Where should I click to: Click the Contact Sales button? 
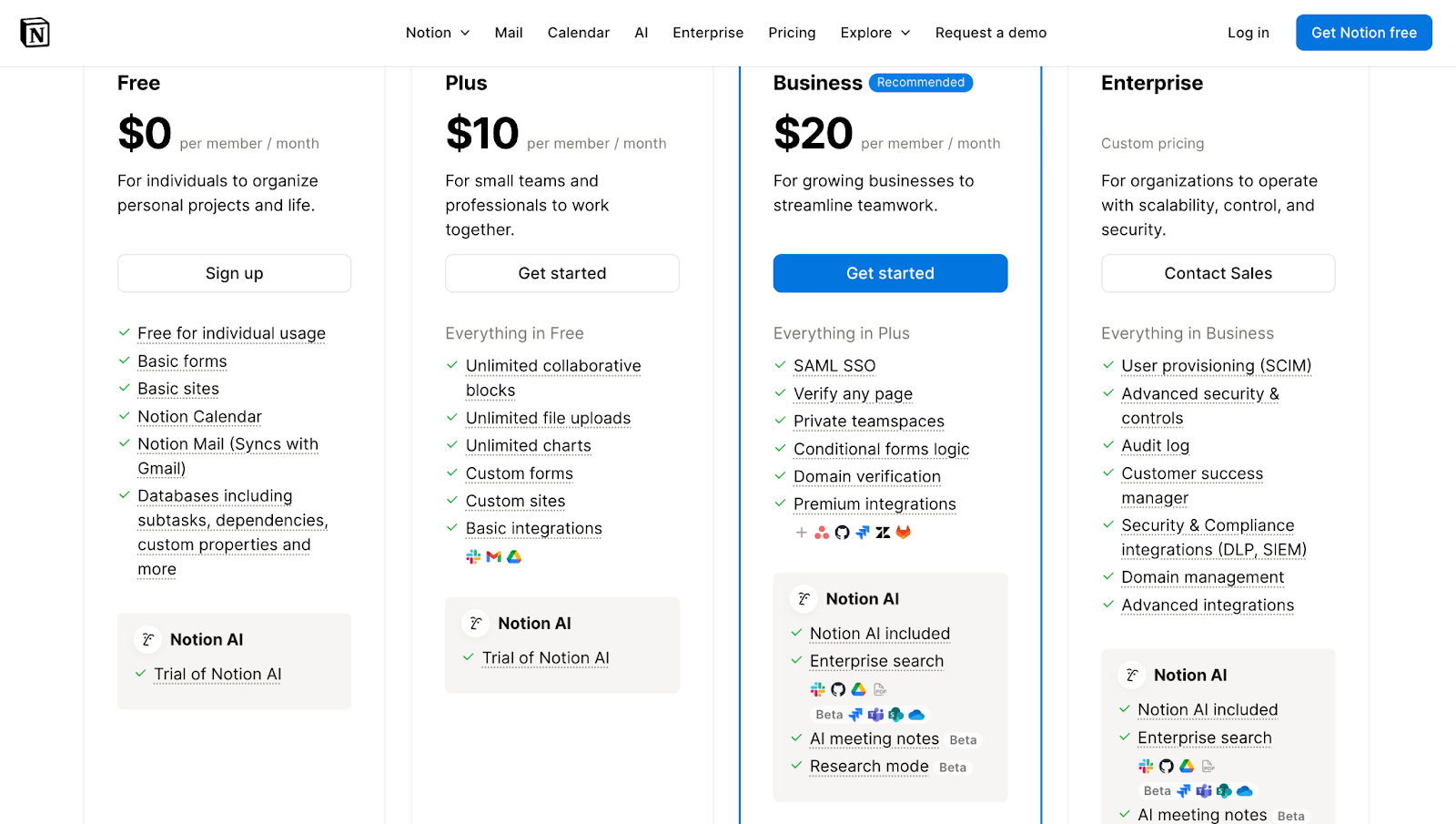(x=1218, y=273)
